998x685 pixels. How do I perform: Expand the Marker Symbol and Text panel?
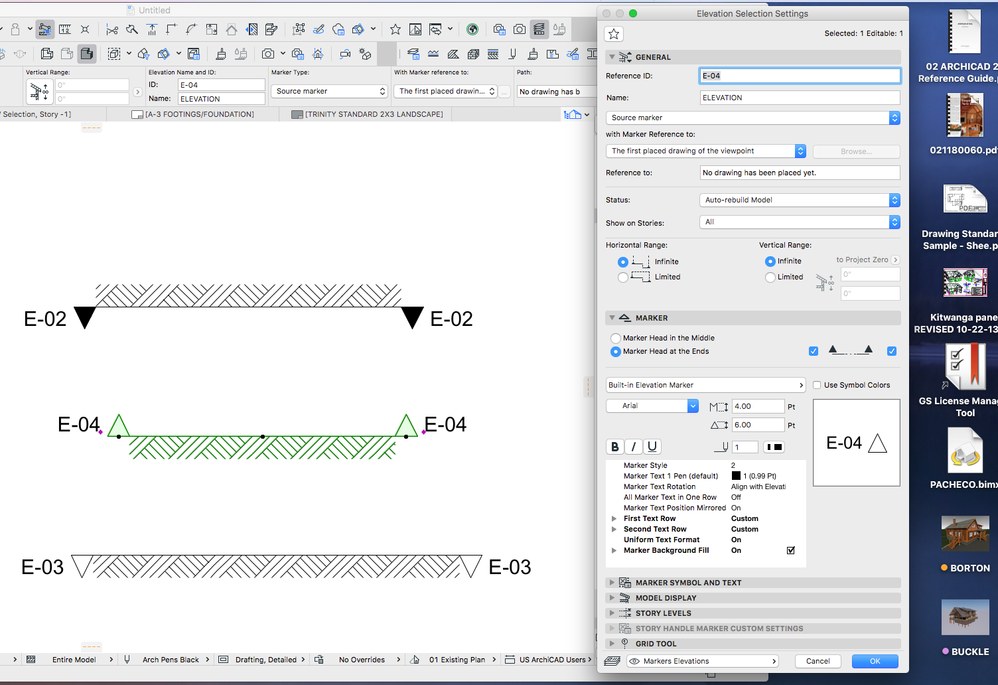[x=612, y=583]
